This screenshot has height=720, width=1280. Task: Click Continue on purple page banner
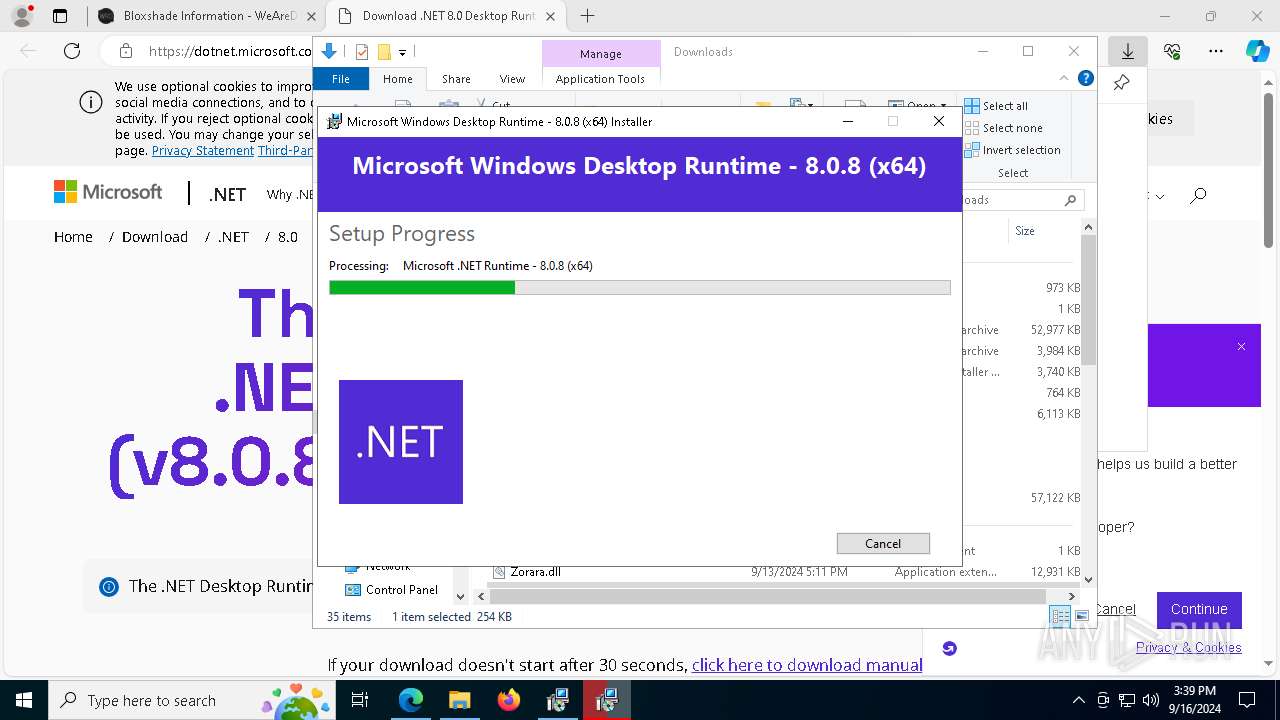pyautogui.click(x=1199, y=609)
